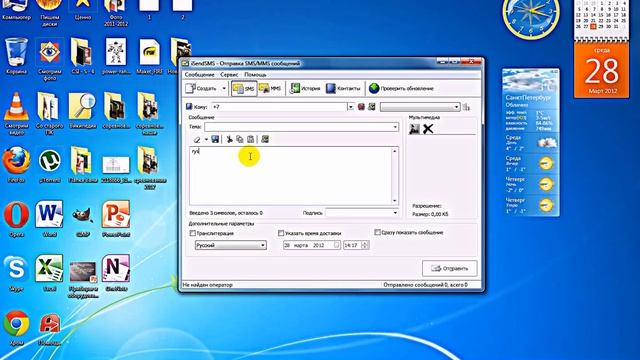Enable Сразу показать сообщение checkbox

click(x=377, y=232)
